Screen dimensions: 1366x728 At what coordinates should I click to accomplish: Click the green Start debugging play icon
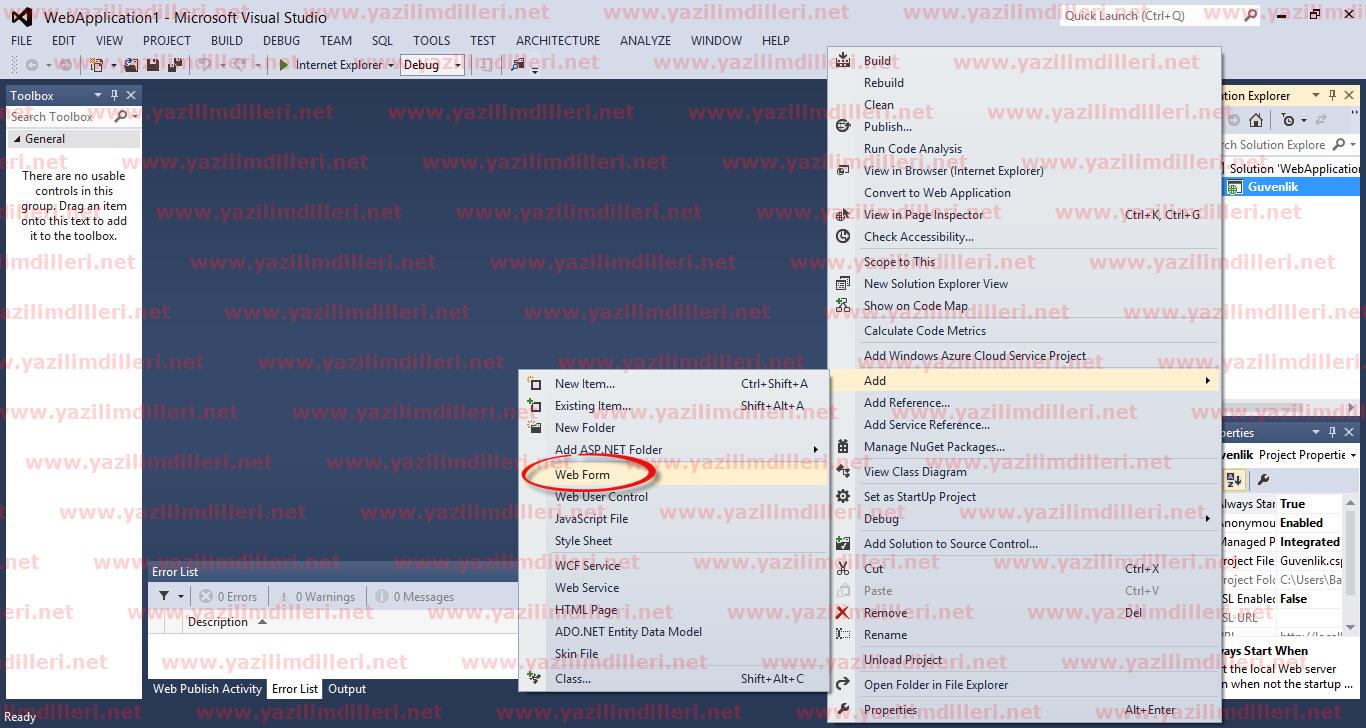click(x=284, y=65)
